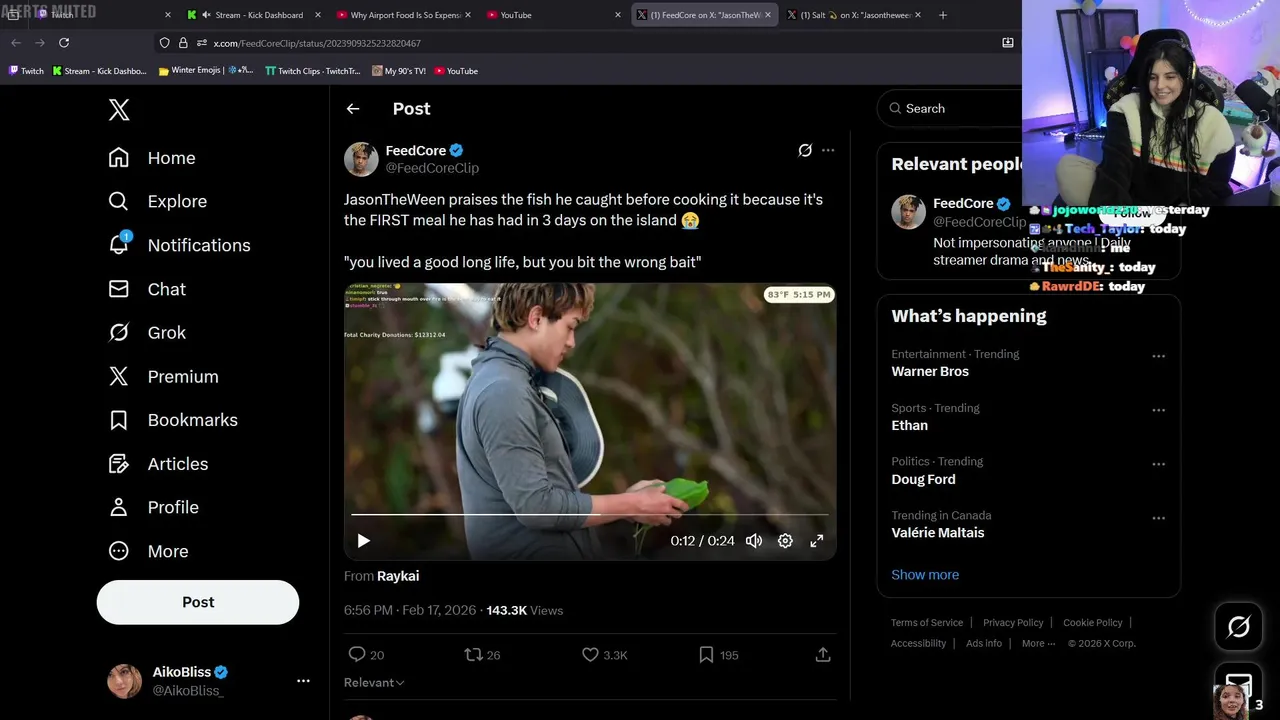Expand the footer More menu
Image resolution: width=1280 pixels, height=720 pixels.
pos(1038,644)
